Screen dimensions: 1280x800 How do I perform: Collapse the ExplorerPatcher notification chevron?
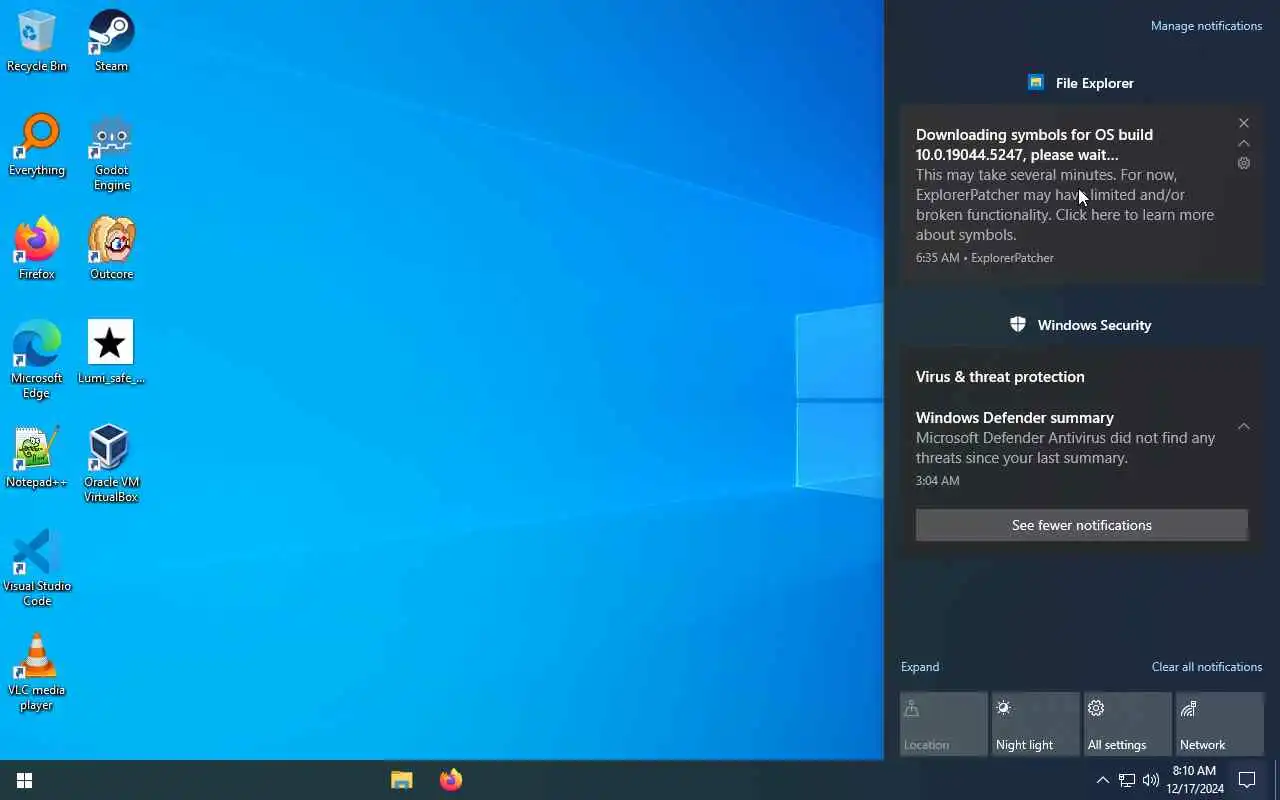(x=1244, y=143)
